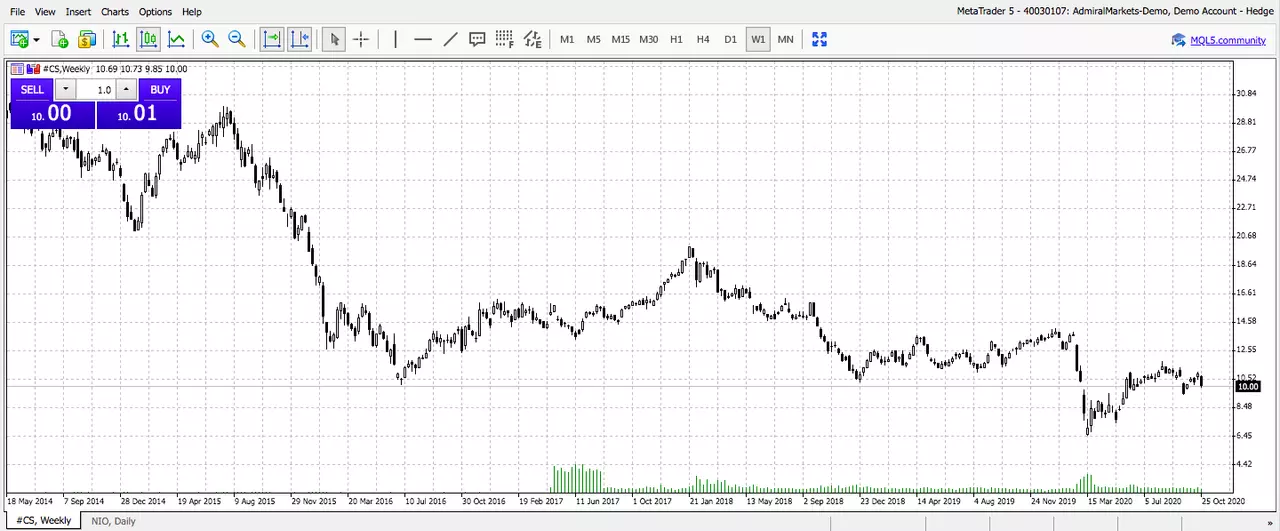Switch chart to bar chart icon
The image size is (1280, 531).
point(121,39)
